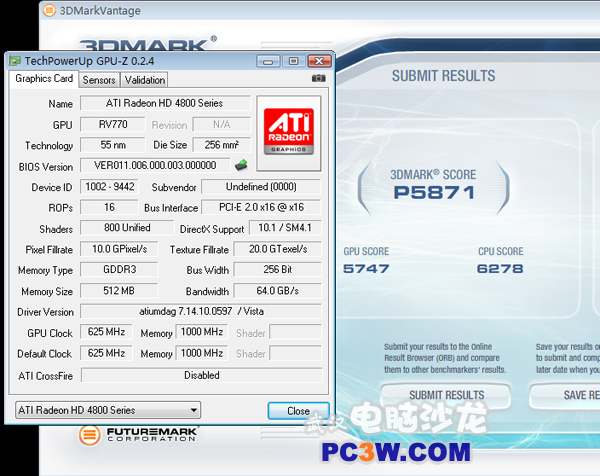The image size is (600, 476).
Task: Click the GPU-Z title bar app icon
Action: click(x=15, y=61)
